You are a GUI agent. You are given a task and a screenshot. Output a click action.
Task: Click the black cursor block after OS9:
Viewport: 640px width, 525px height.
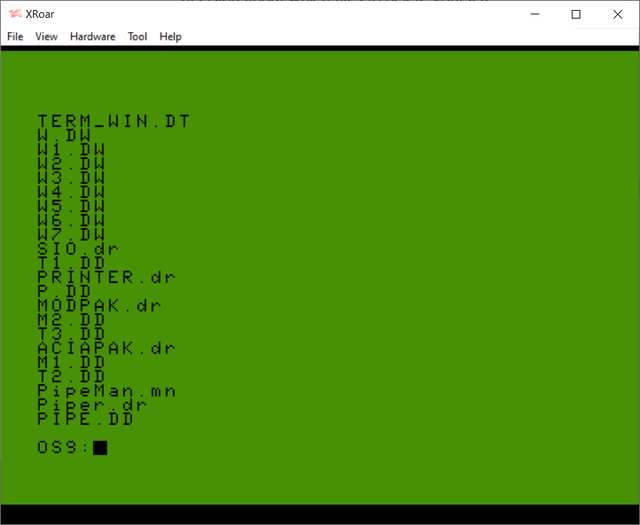[100, 447]
